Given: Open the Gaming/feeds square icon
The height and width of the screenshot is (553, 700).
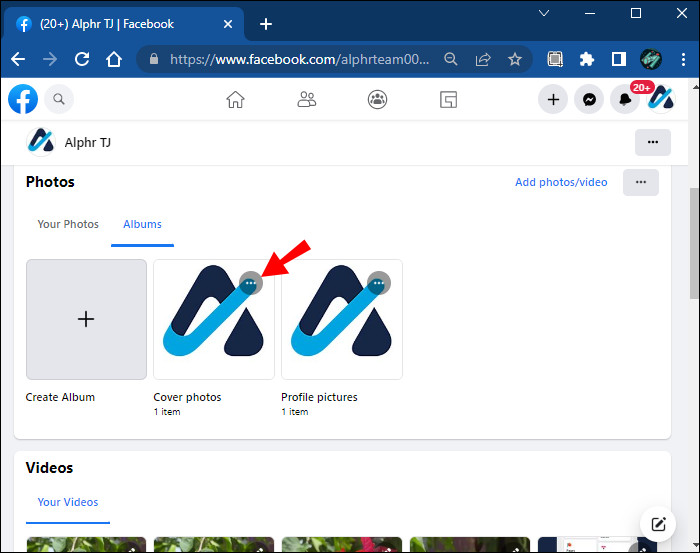Looking at the screenshot, I should (448, 100).
